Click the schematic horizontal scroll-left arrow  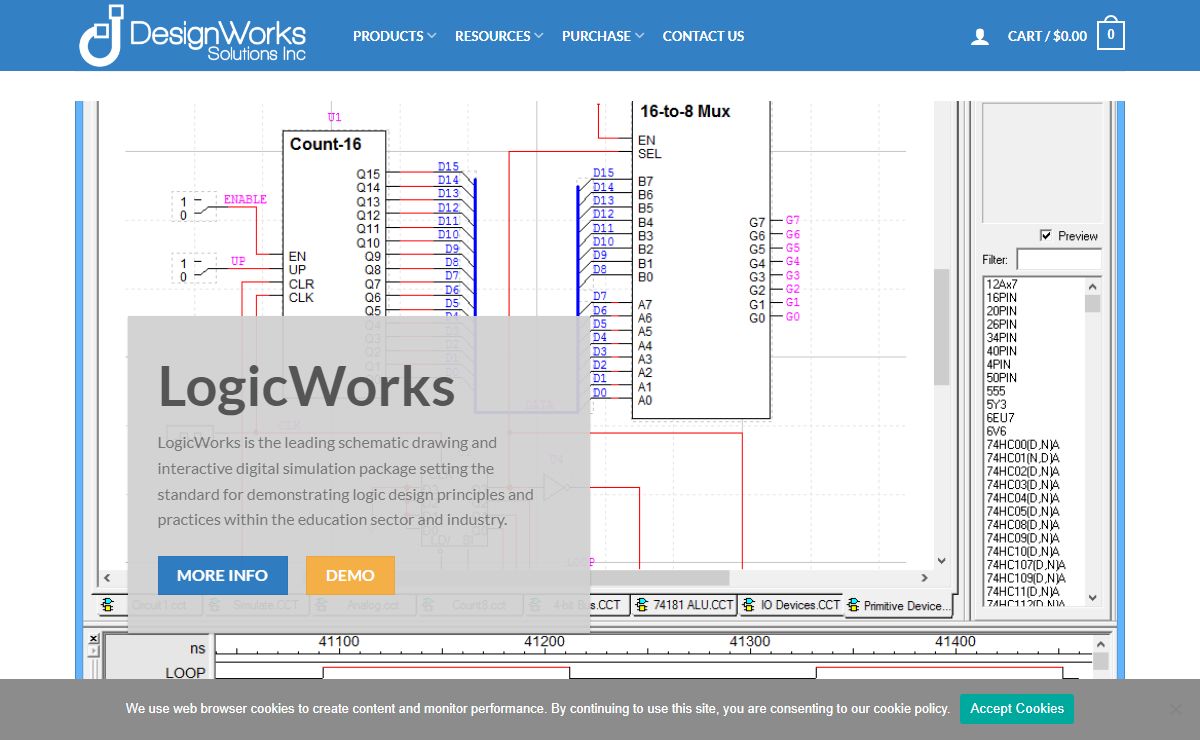pyautogui.click(x=108, y=578)
